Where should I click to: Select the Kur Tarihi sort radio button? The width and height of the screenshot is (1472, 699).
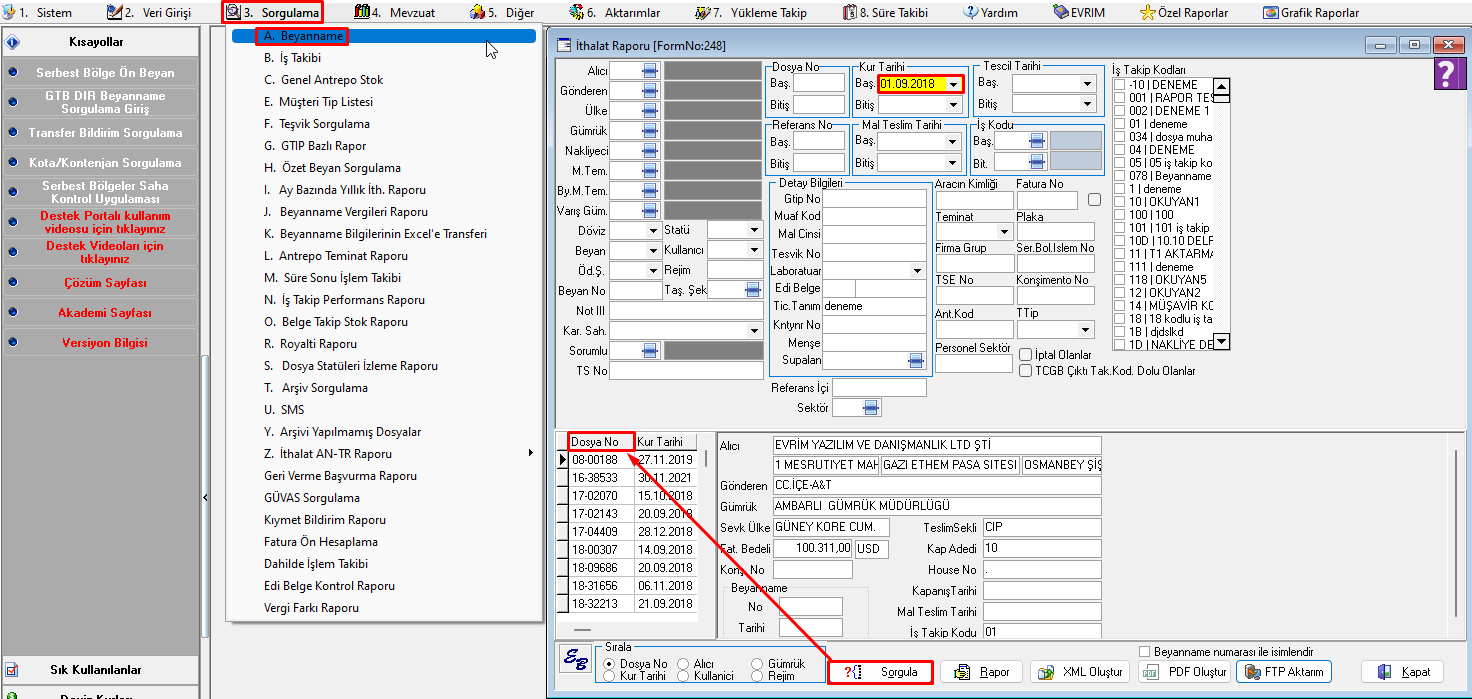point(610,676)
